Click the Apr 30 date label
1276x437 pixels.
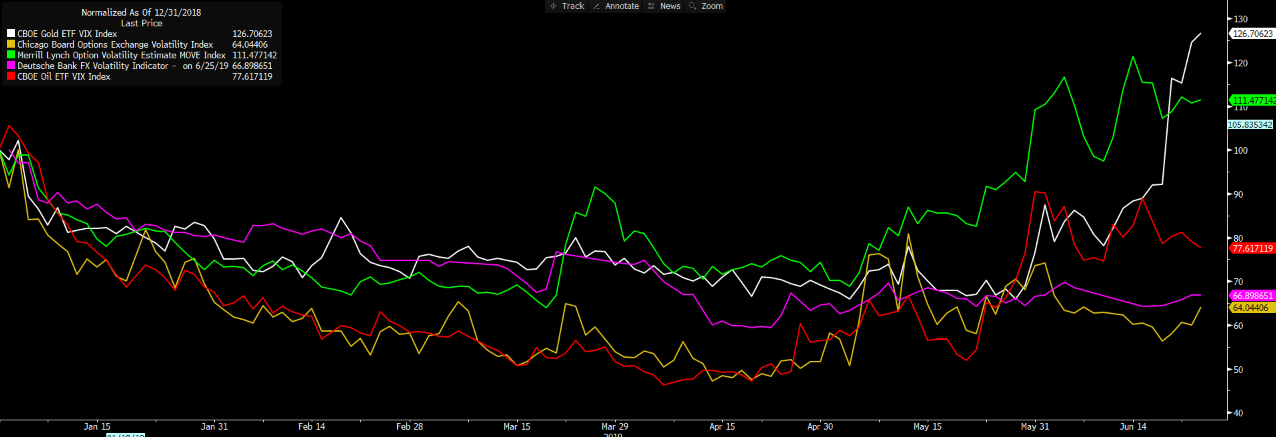[x=820, y=426]
